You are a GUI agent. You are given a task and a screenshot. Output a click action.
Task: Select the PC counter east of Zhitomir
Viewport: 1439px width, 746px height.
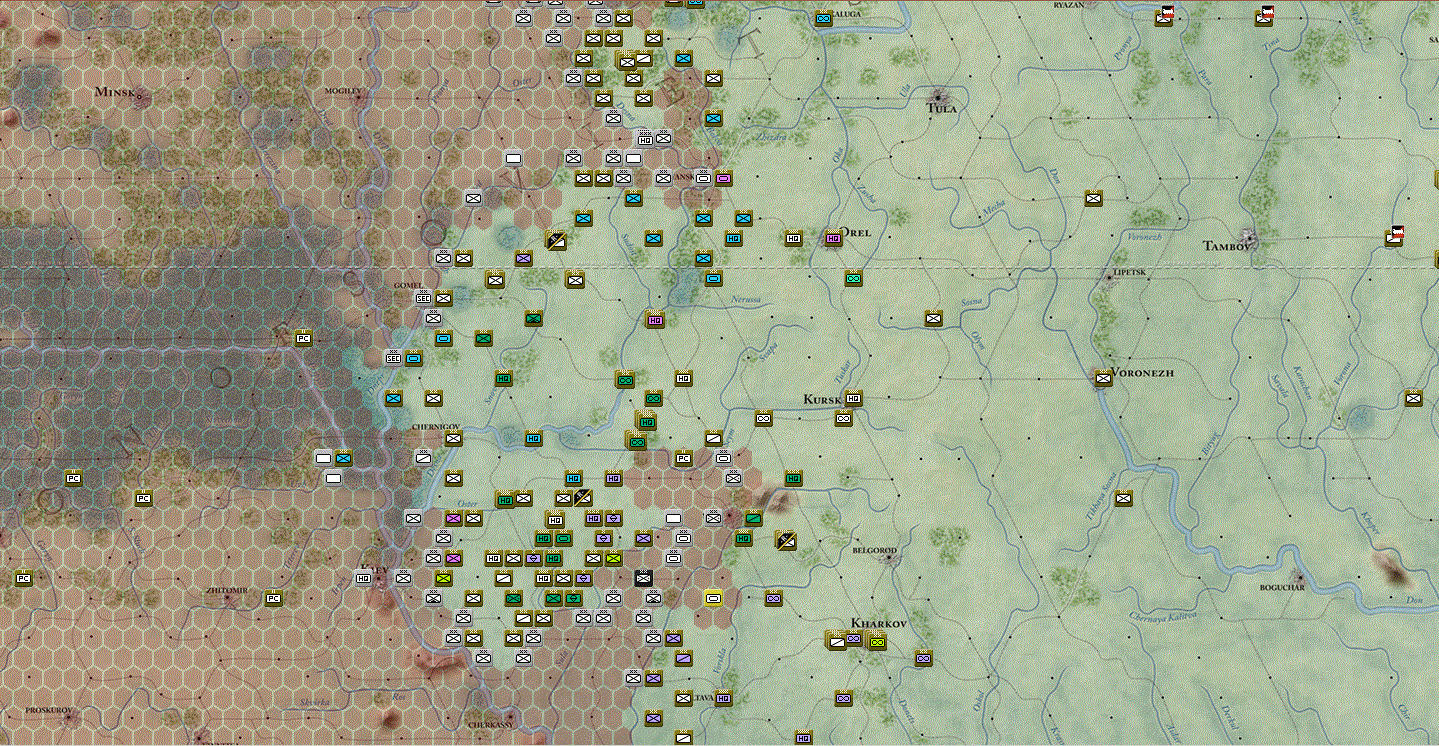[x=273, y=598]
